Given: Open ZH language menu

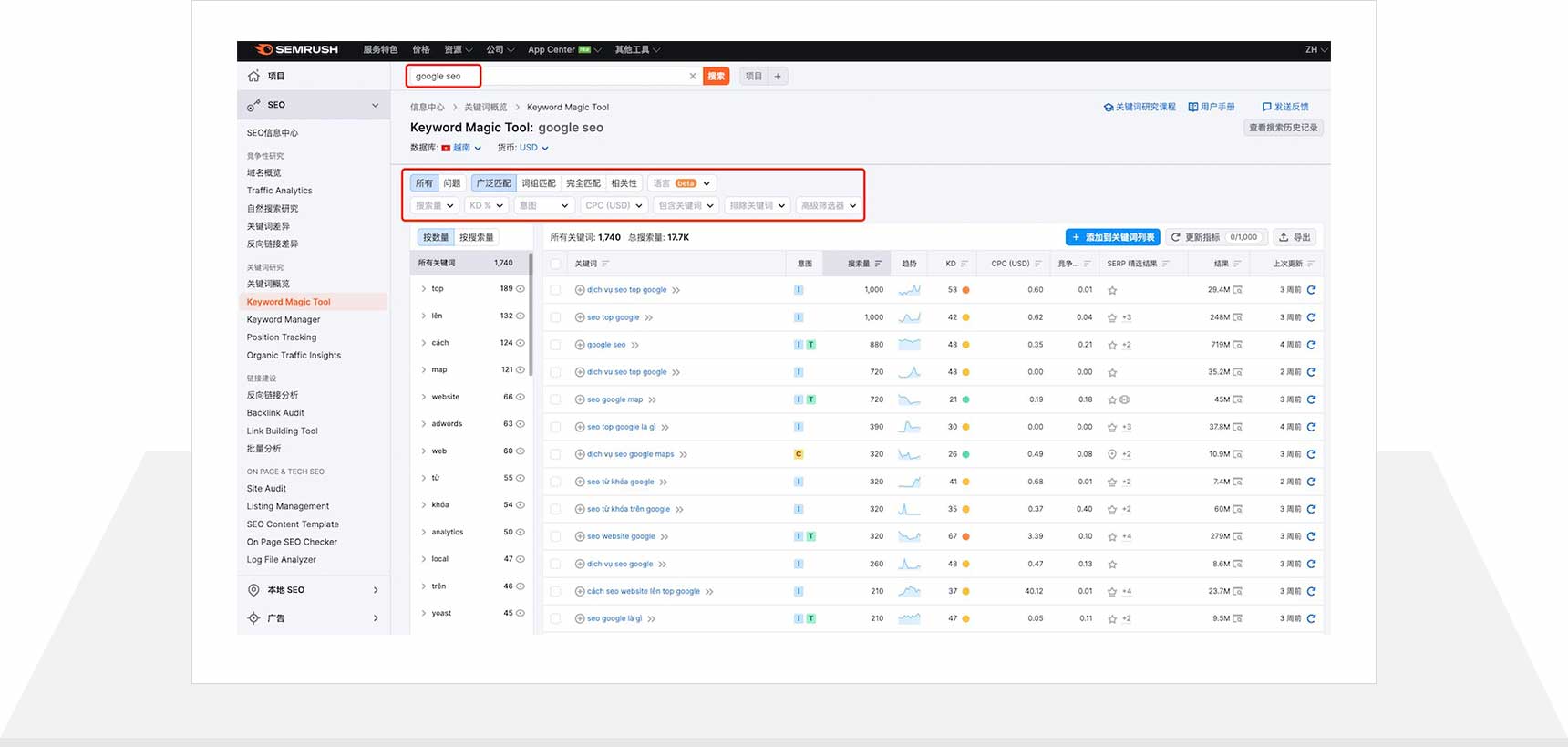Looking at the screenshot, I should pyautogui.click(x=1315, y=50).
